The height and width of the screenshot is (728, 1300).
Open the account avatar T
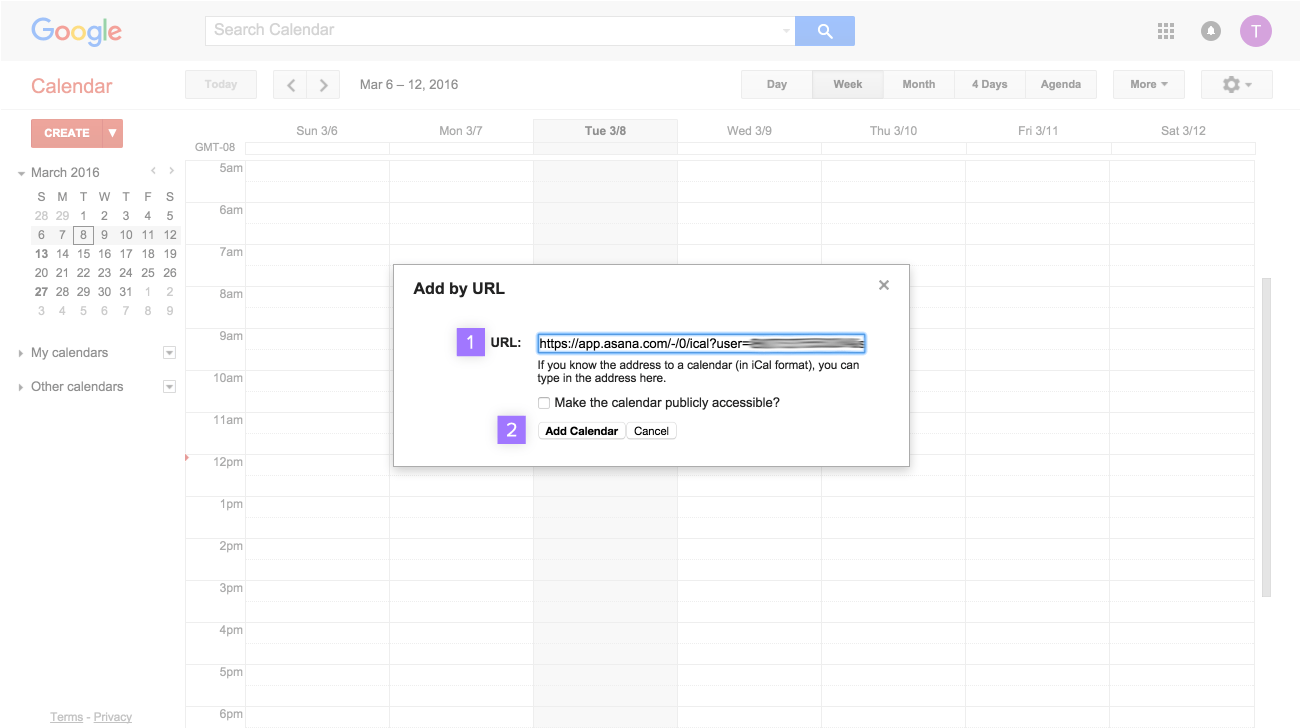click(1256, 31)
